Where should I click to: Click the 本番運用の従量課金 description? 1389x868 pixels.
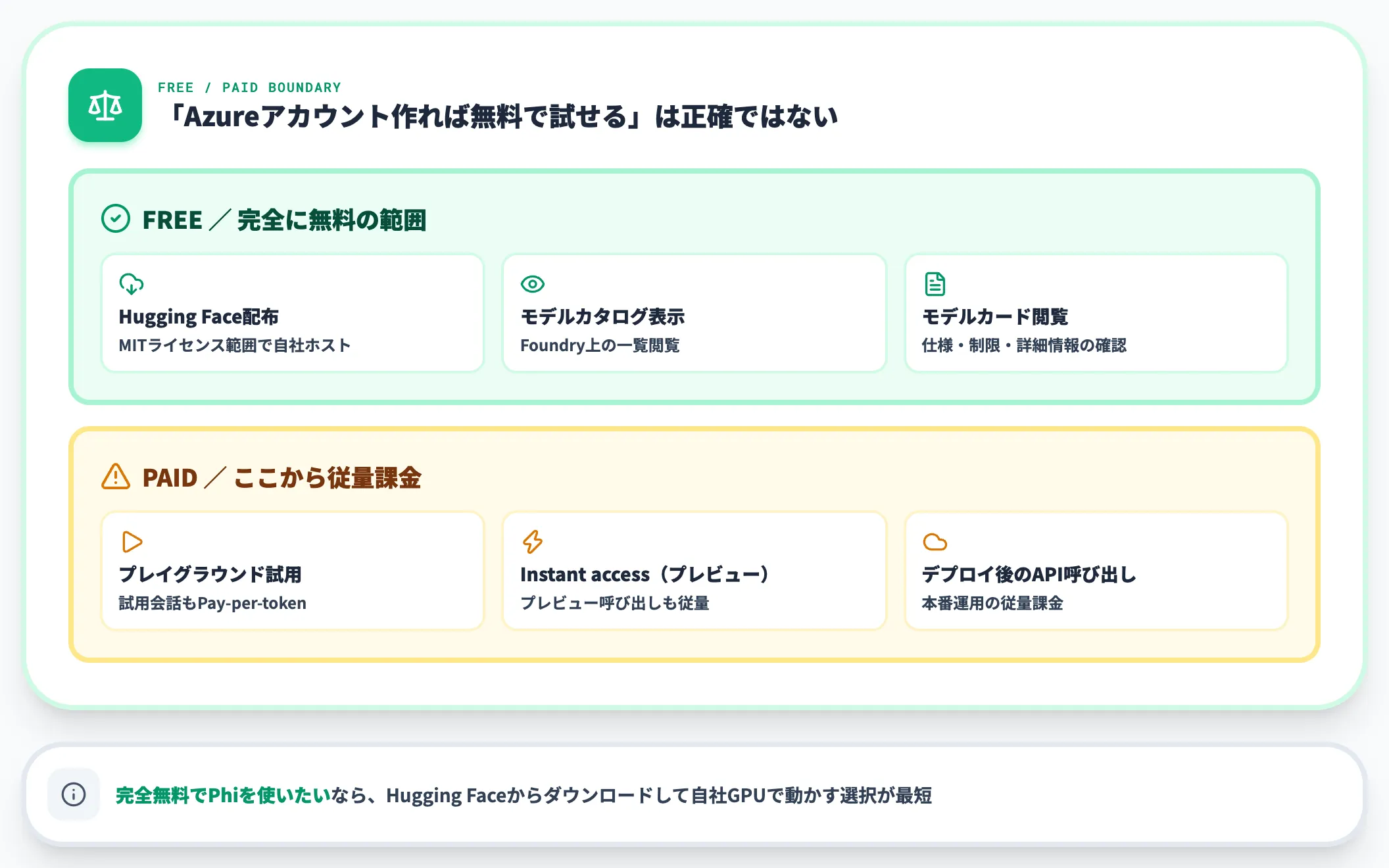click(992, 603)
